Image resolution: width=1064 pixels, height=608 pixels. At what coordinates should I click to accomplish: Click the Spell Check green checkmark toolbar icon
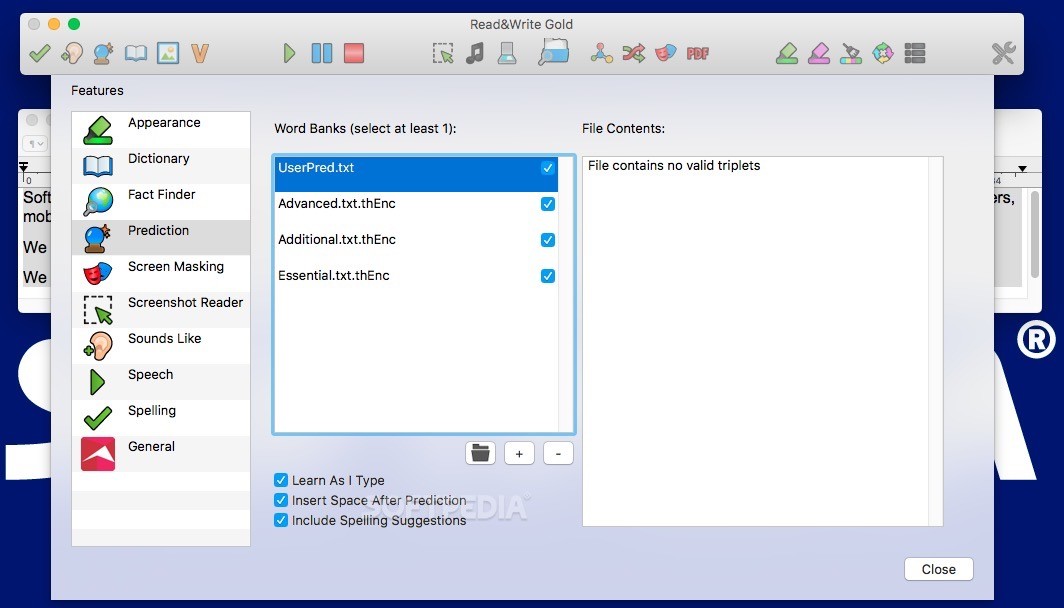point(39,53)
